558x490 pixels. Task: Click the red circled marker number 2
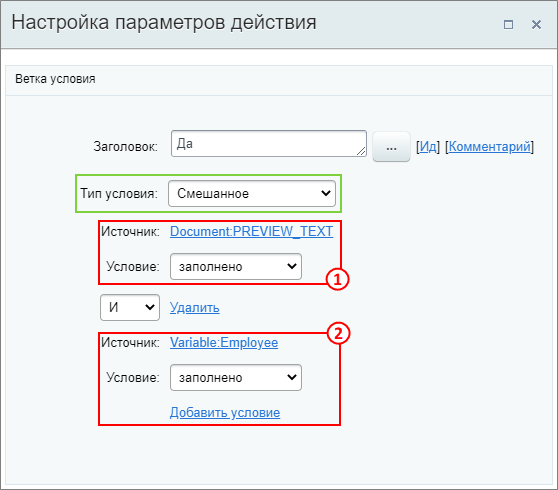tap(338, 333)
